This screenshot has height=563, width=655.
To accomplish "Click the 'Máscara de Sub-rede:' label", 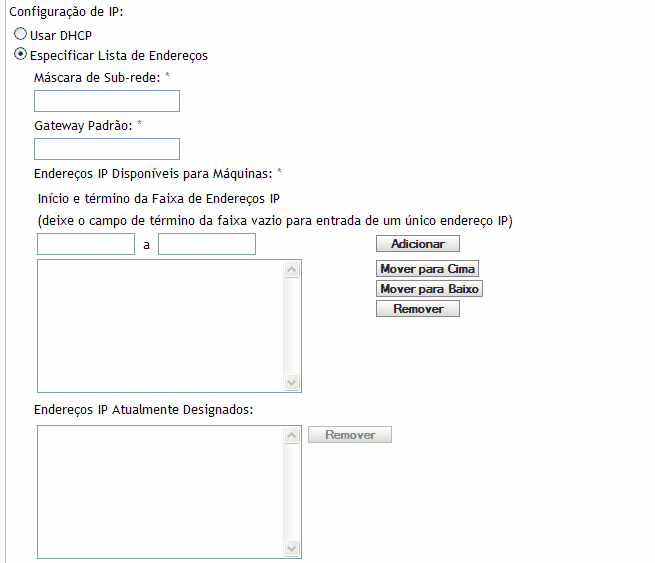I will 97,78.
